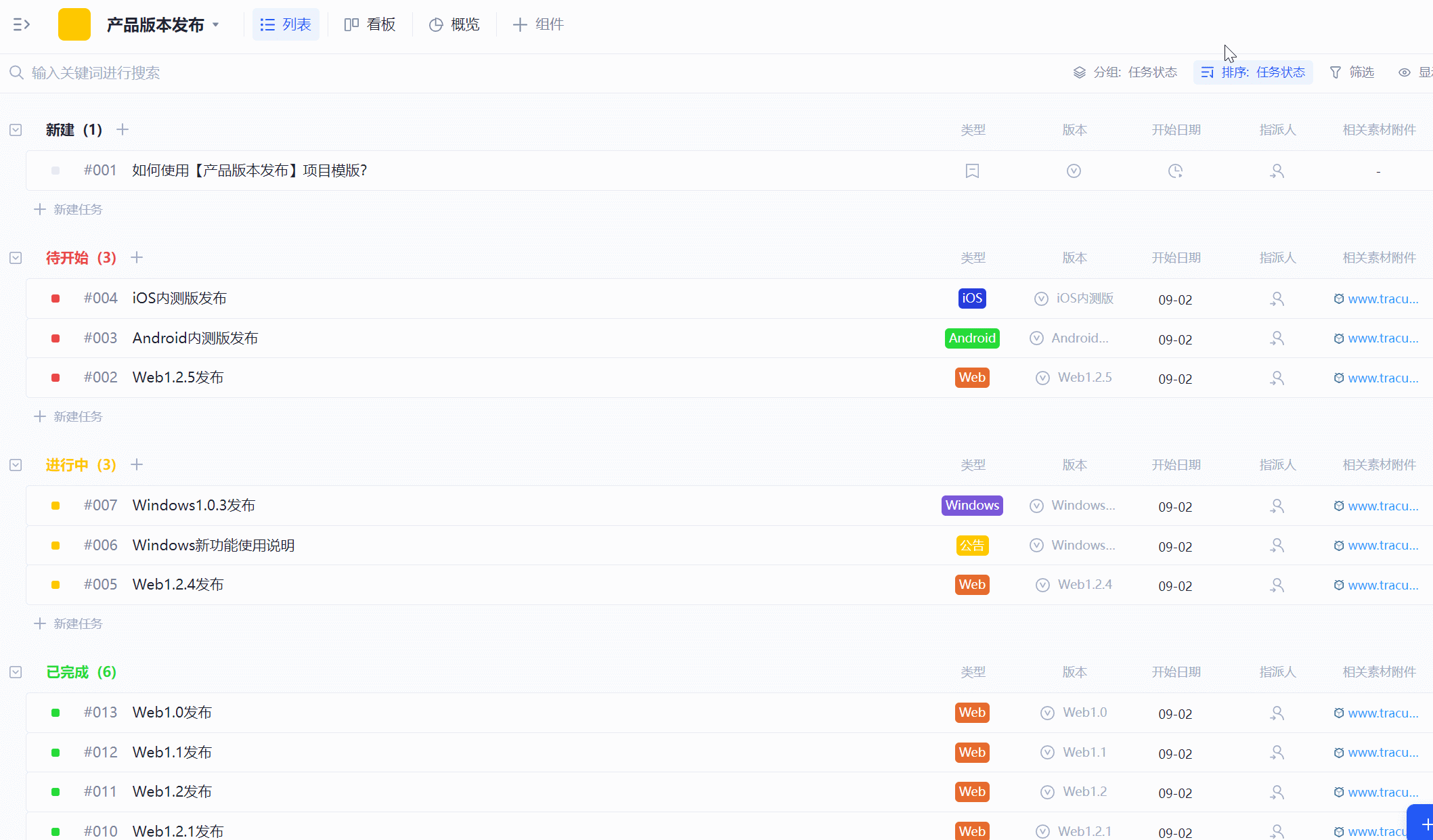Collapse the 新建 group
Viewport: 1433px width, 840px height.
[x=16, y=130]
